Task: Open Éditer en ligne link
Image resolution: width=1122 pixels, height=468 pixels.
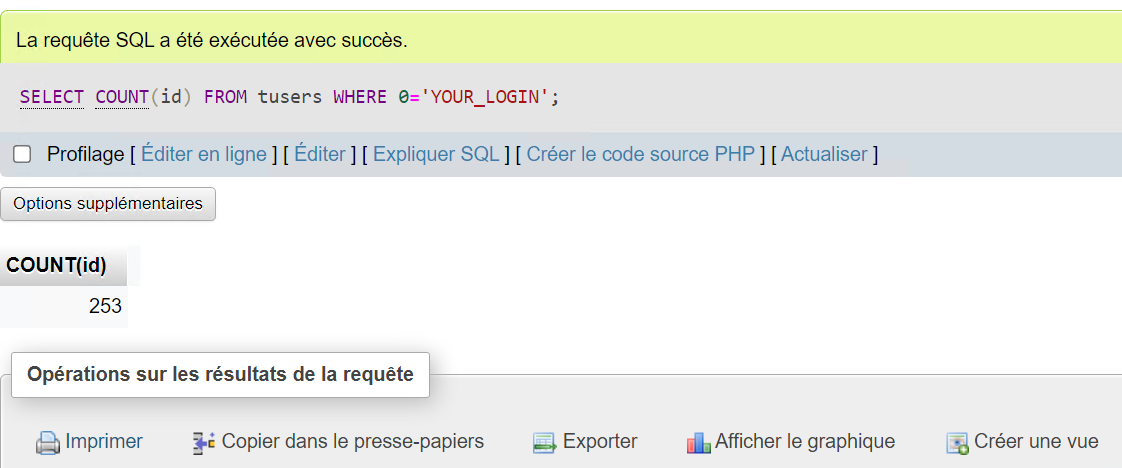Action: coord(204,154)
